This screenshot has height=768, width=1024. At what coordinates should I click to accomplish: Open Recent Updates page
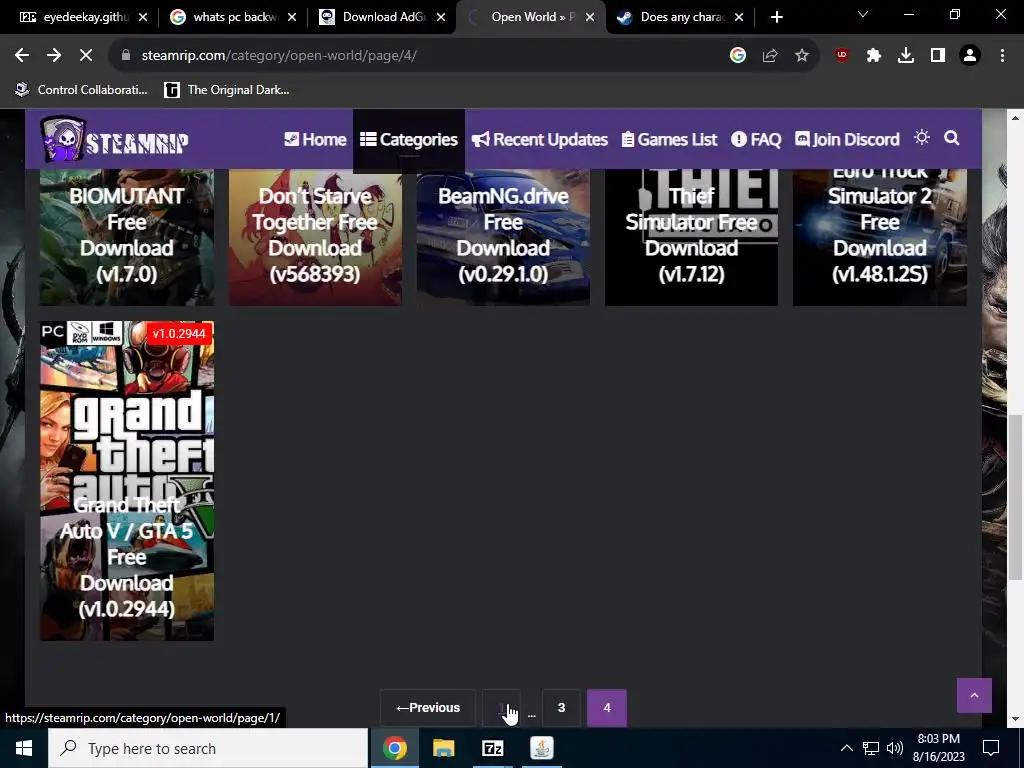539,139
